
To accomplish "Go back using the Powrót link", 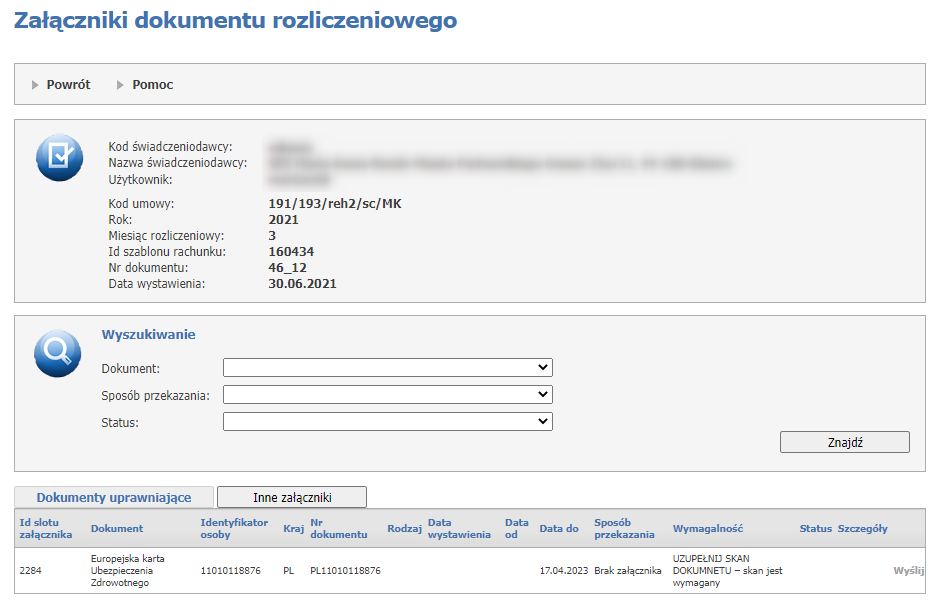I will [x=68, y=85].
